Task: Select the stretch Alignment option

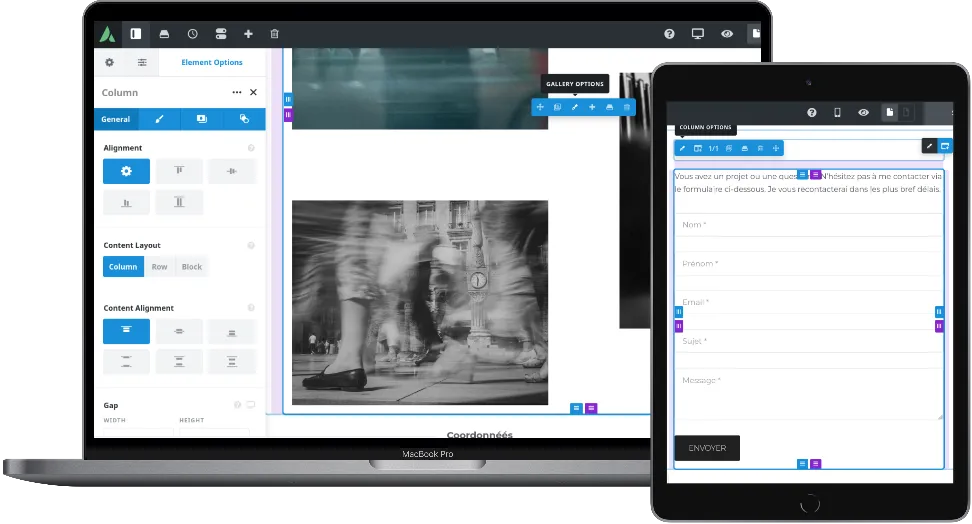Action: click(x=179, y=202)
